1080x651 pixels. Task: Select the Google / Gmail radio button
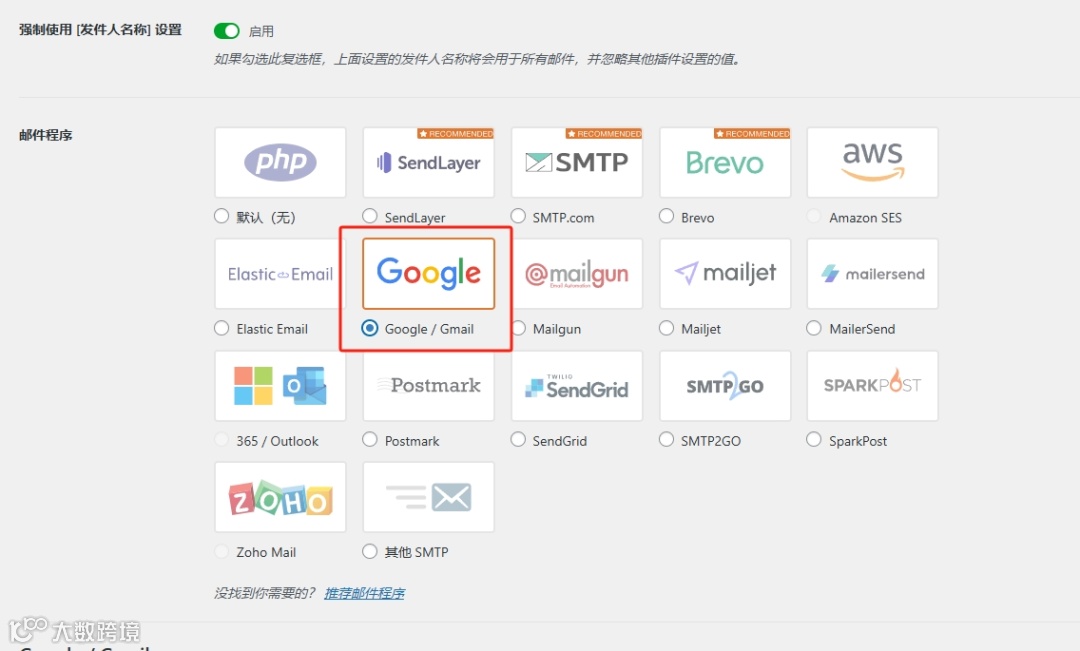[x=370, y=328]
